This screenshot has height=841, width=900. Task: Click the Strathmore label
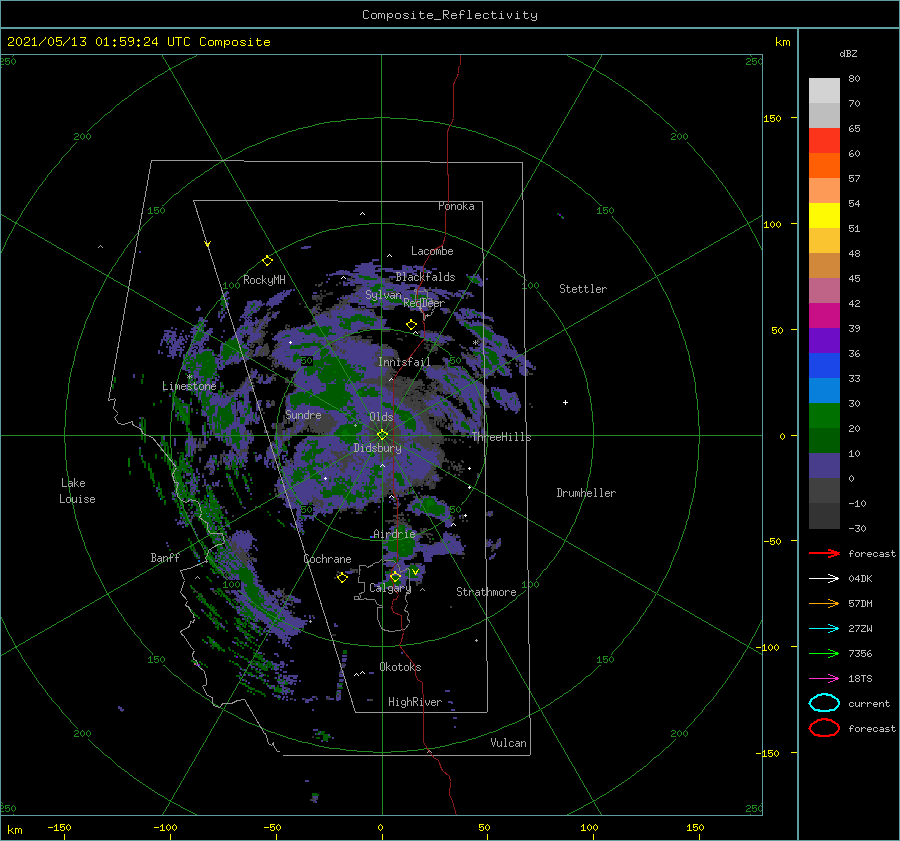coord(486,592)
